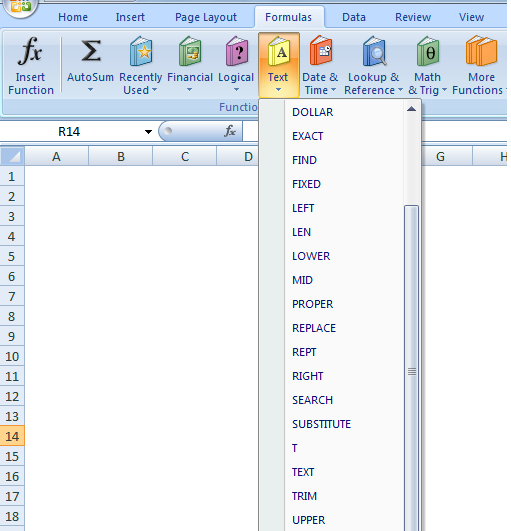Screen dimensions: 511x531
Task: Collapse the Text functions dropdown button
Action: tap(279, 65)
